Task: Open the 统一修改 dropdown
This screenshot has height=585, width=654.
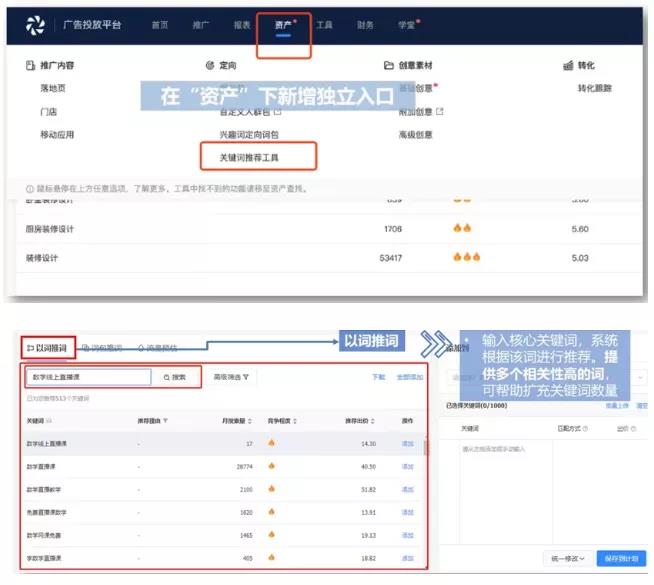Action: point(568,558)
